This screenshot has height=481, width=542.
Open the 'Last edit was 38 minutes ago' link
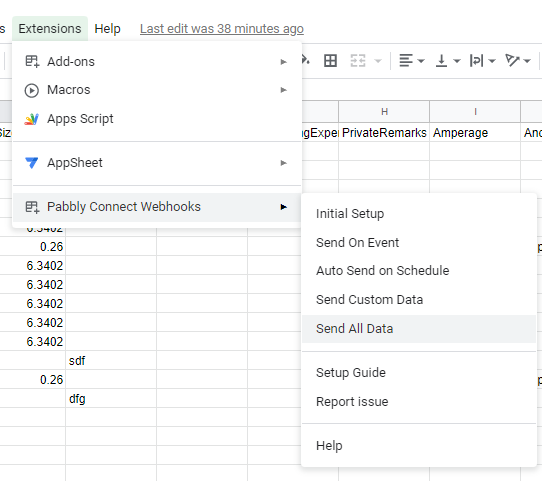pos(222,29)
